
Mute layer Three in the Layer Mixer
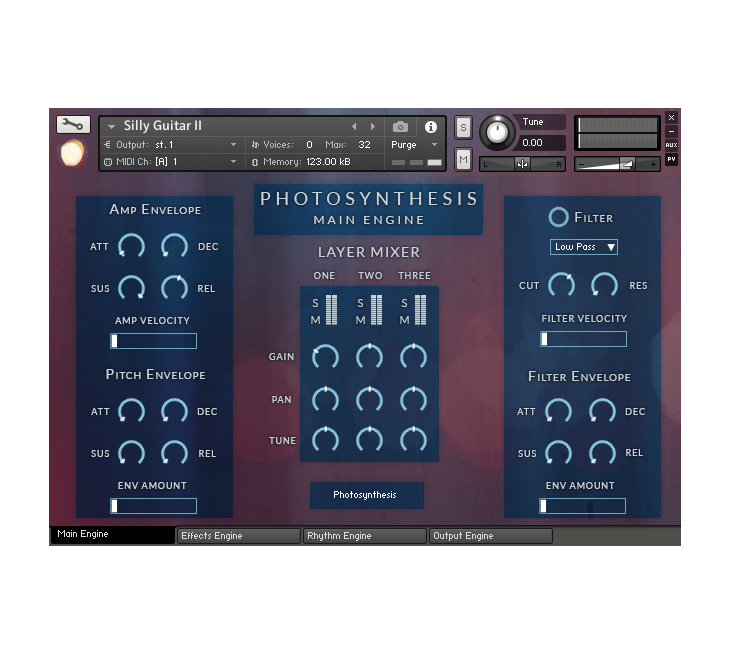pos(405,320)
